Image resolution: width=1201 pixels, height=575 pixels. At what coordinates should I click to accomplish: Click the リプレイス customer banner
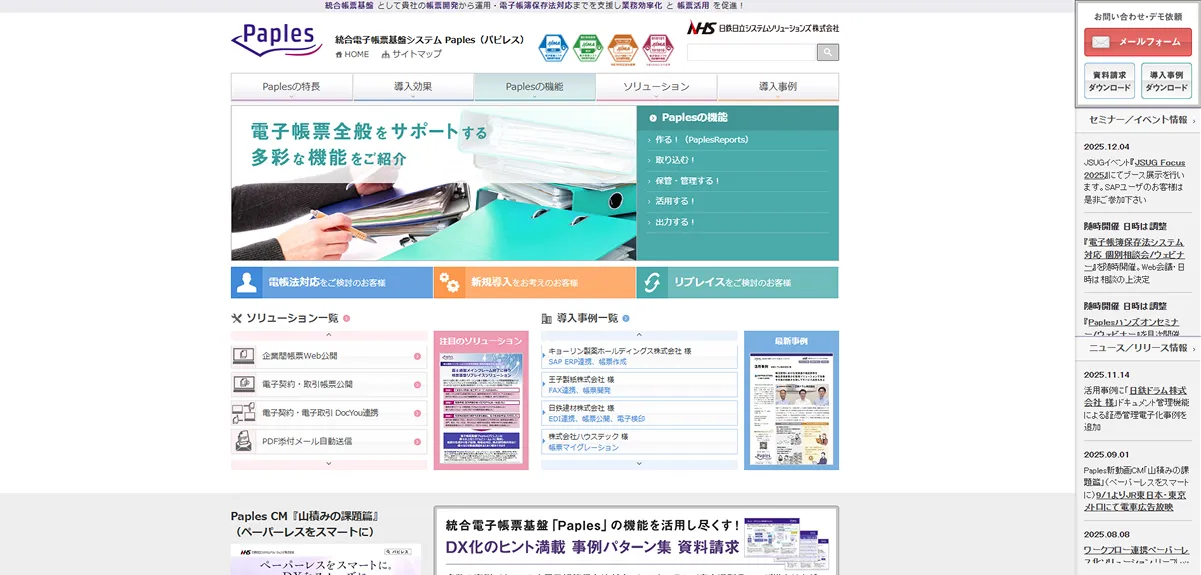click(738, 282)
